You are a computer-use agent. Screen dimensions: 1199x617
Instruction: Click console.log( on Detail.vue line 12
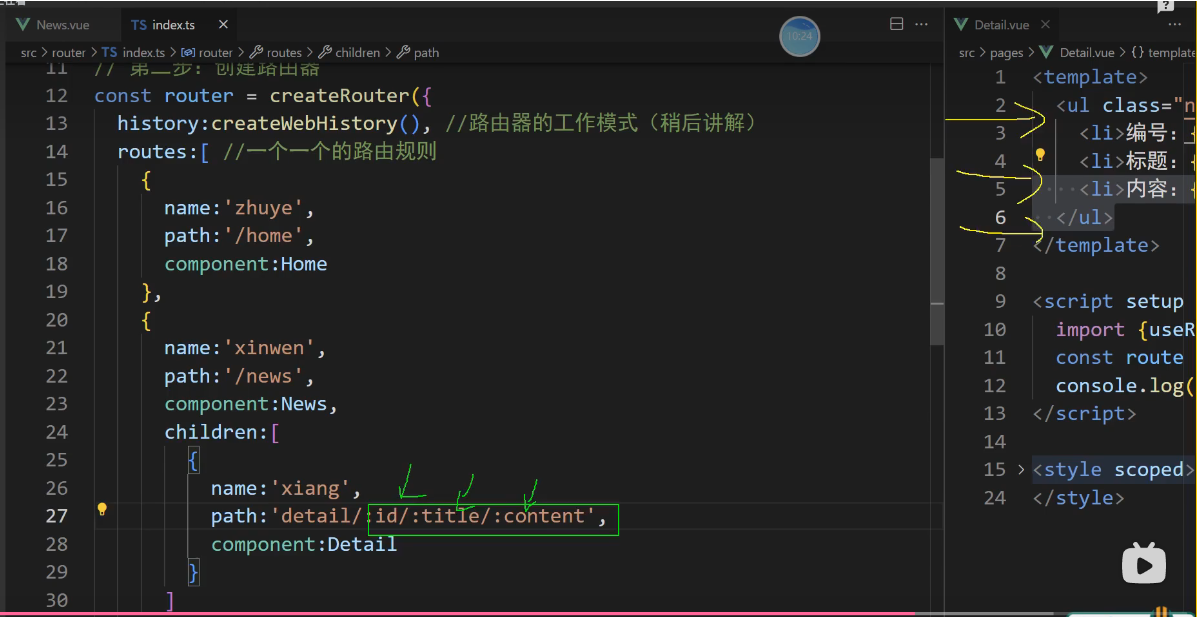tap(1126, 385)
